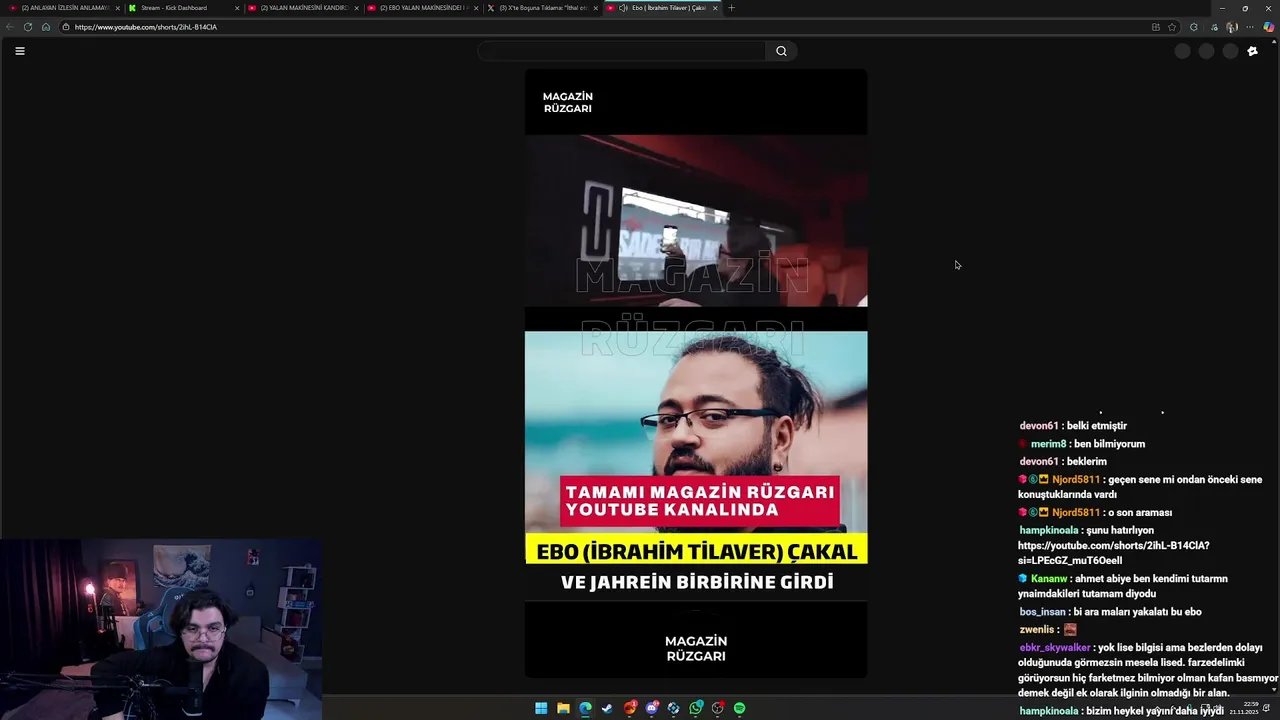This screenshot has height=720, width=1280.
Task: Click chat username Kananw
Action: (x=1049, y=579)
